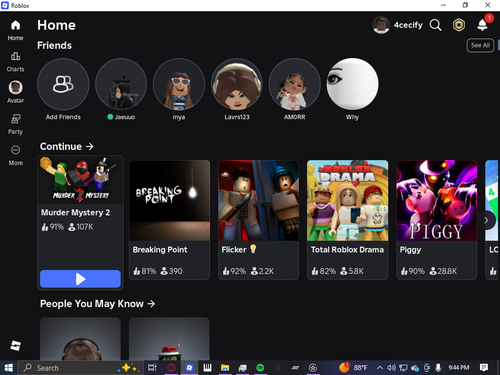Open Opera browser taskbar icon
This screenshot has height=375, width=500.
[171, 368]
